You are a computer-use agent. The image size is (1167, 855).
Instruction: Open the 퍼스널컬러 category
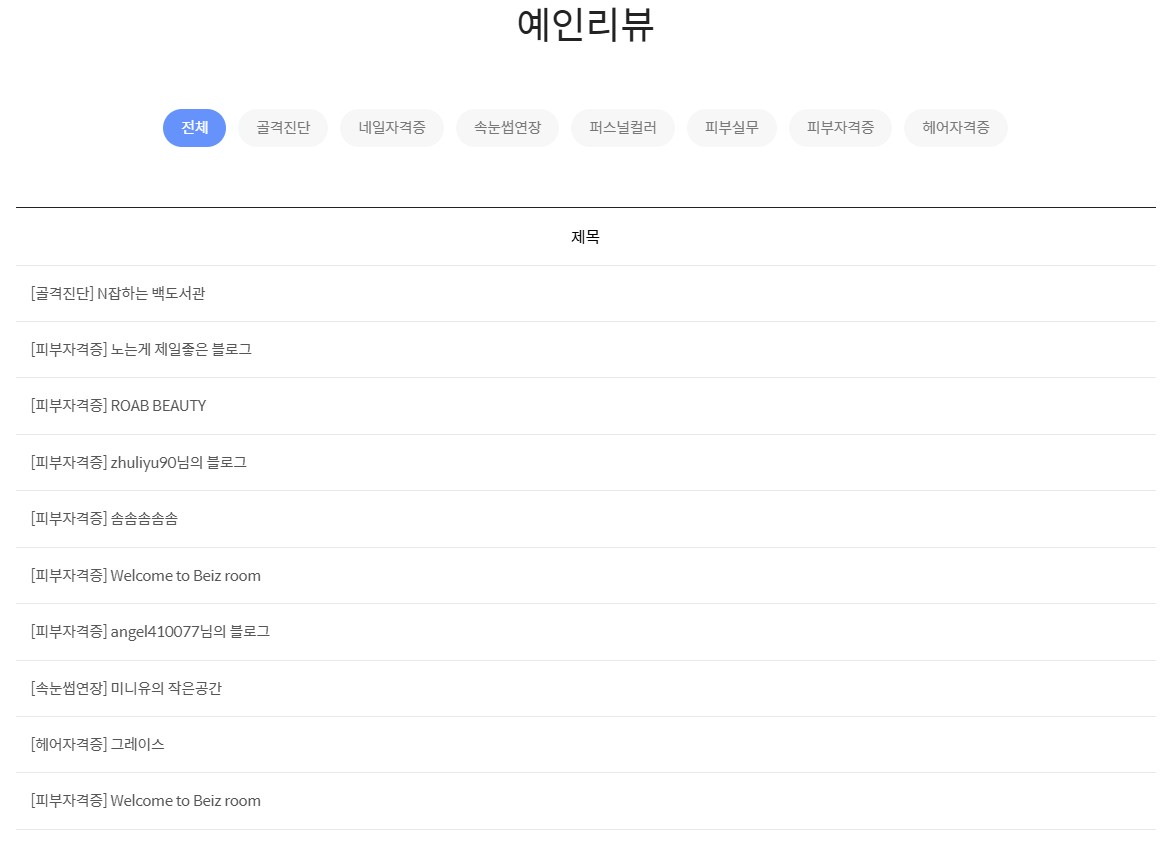pos(623,128)
